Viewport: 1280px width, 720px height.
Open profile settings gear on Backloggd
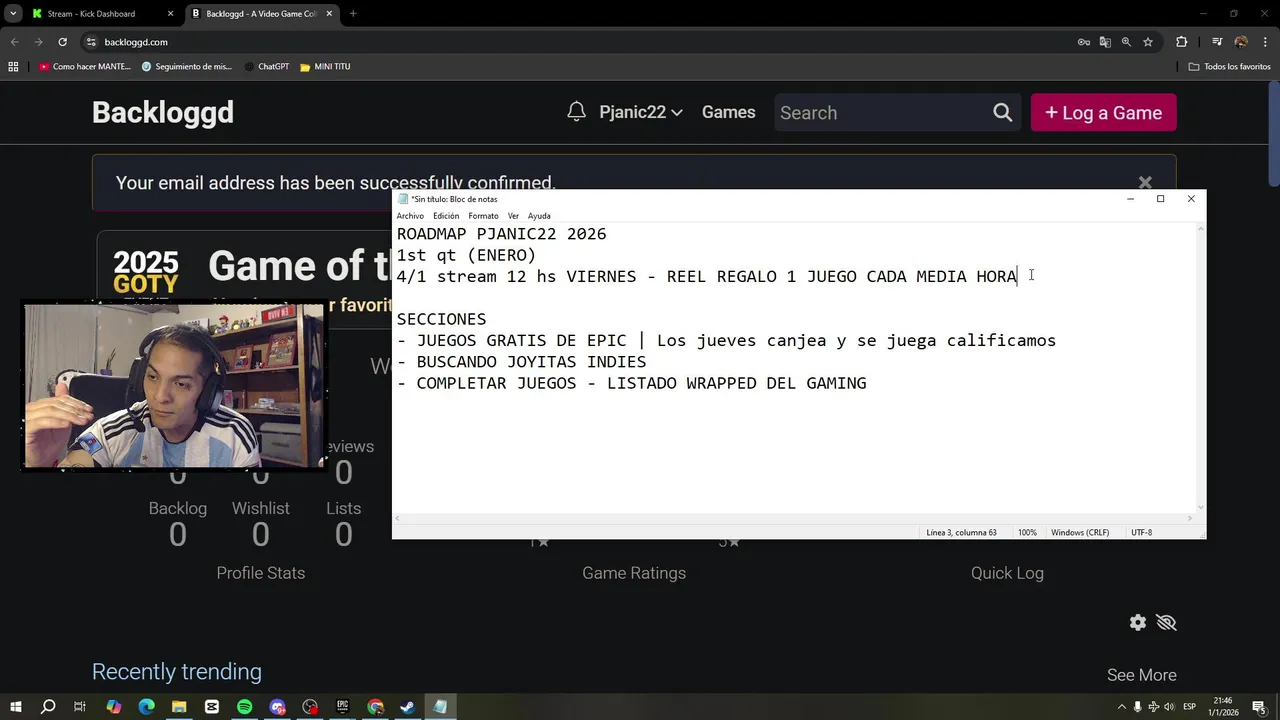pos(1138,622)
